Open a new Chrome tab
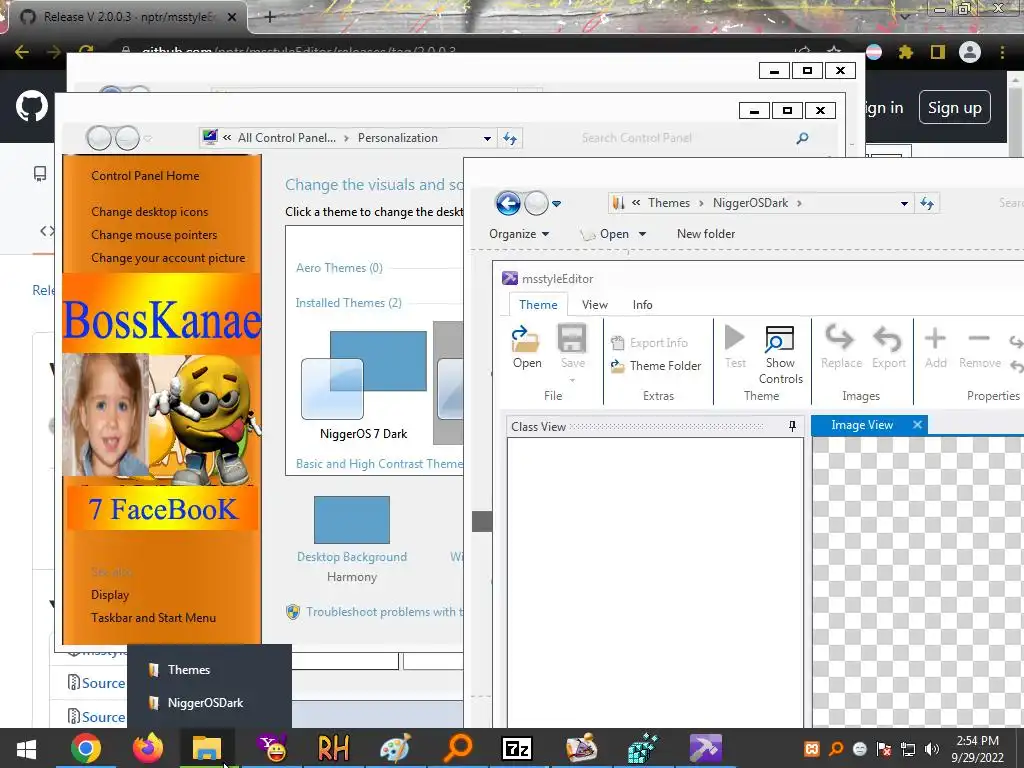 pos(270,17)
